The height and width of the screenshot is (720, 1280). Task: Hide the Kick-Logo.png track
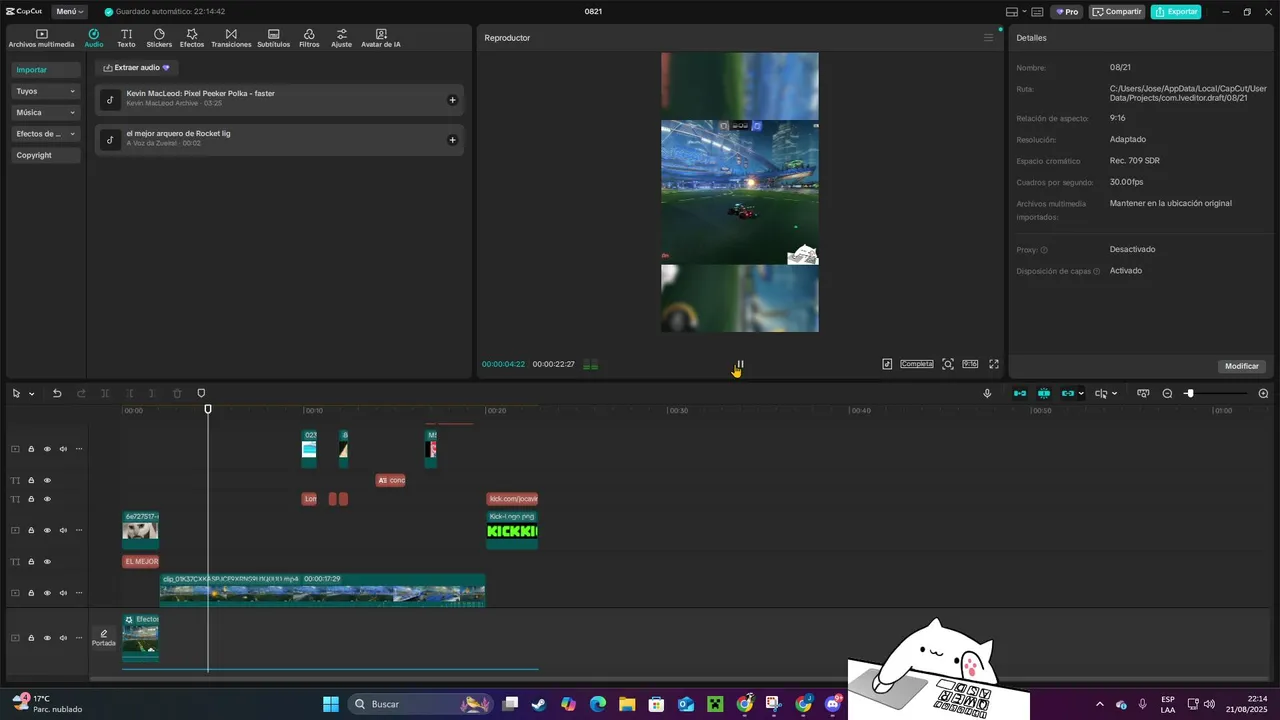[47, 531]
